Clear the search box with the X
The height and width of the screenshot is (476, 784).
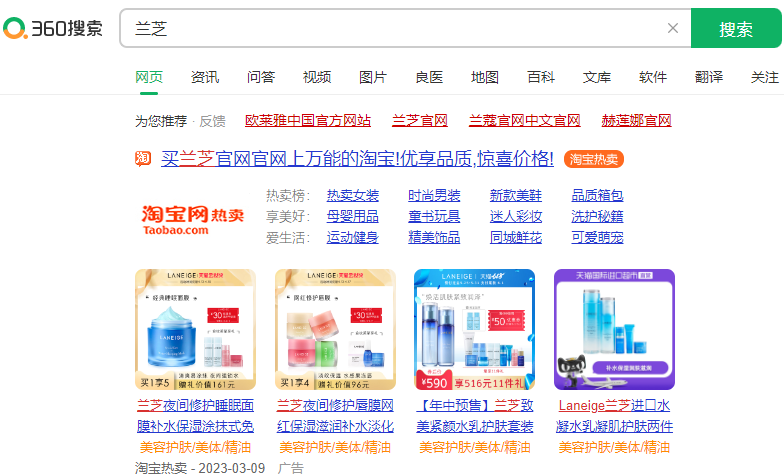(673, 28)
